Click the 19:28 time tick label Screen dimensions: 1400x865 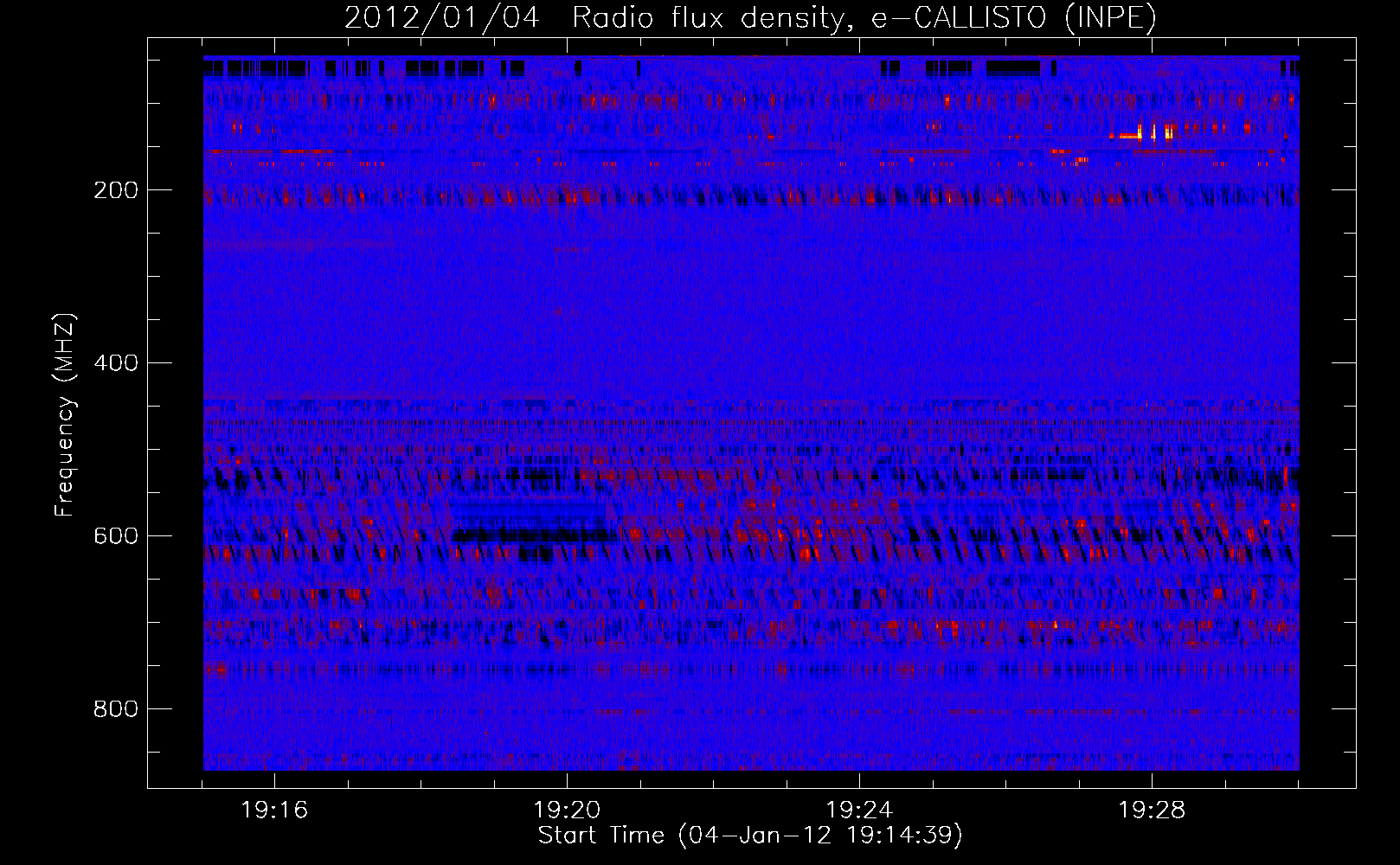(x=1152, y=810)
